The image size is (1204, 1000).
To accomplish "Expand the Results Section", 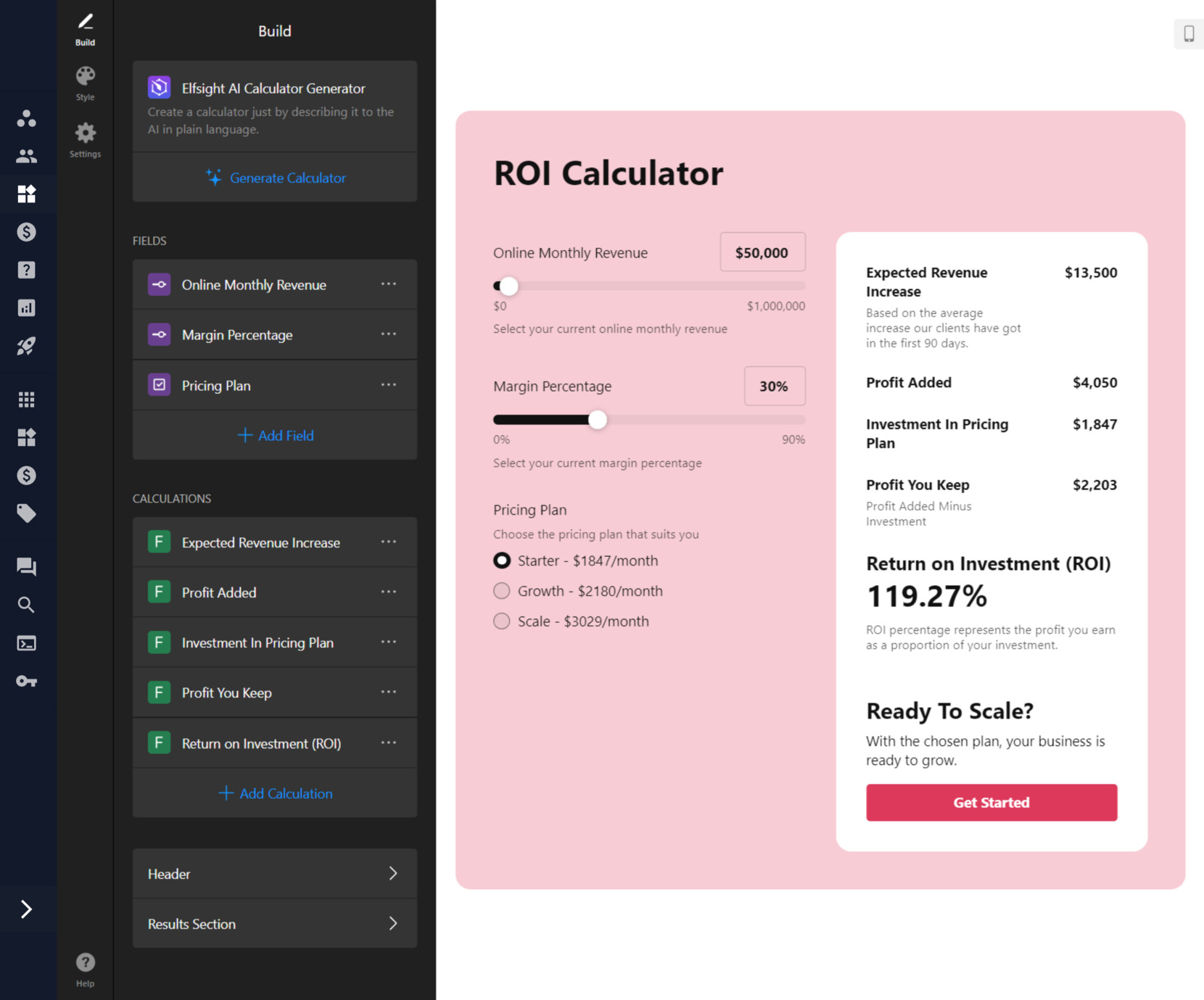I will pyautogui.click(x=274, y=923).
